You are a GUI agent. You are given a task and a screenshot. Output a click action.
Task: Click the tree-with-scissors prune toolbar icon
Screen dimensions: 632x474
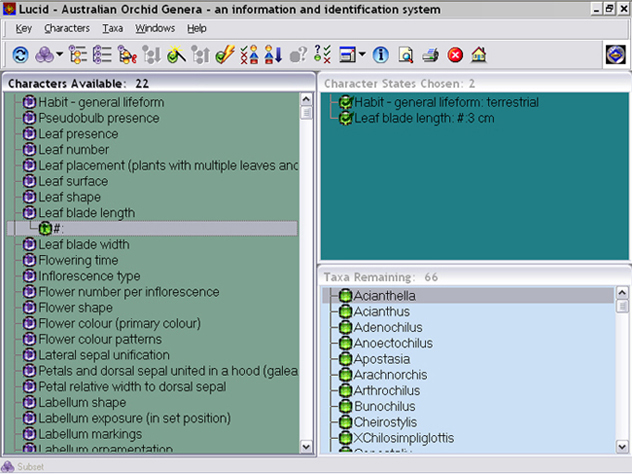click(127, 54)
